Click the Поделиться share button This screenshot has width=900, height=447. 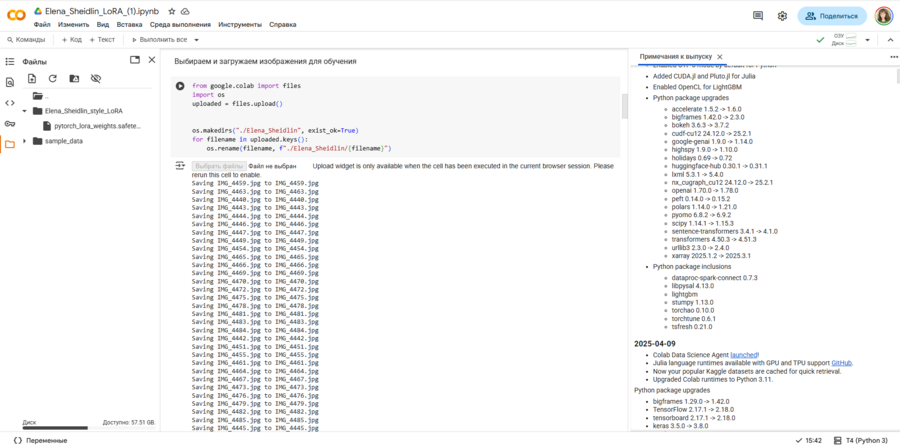tap(832, 16)
